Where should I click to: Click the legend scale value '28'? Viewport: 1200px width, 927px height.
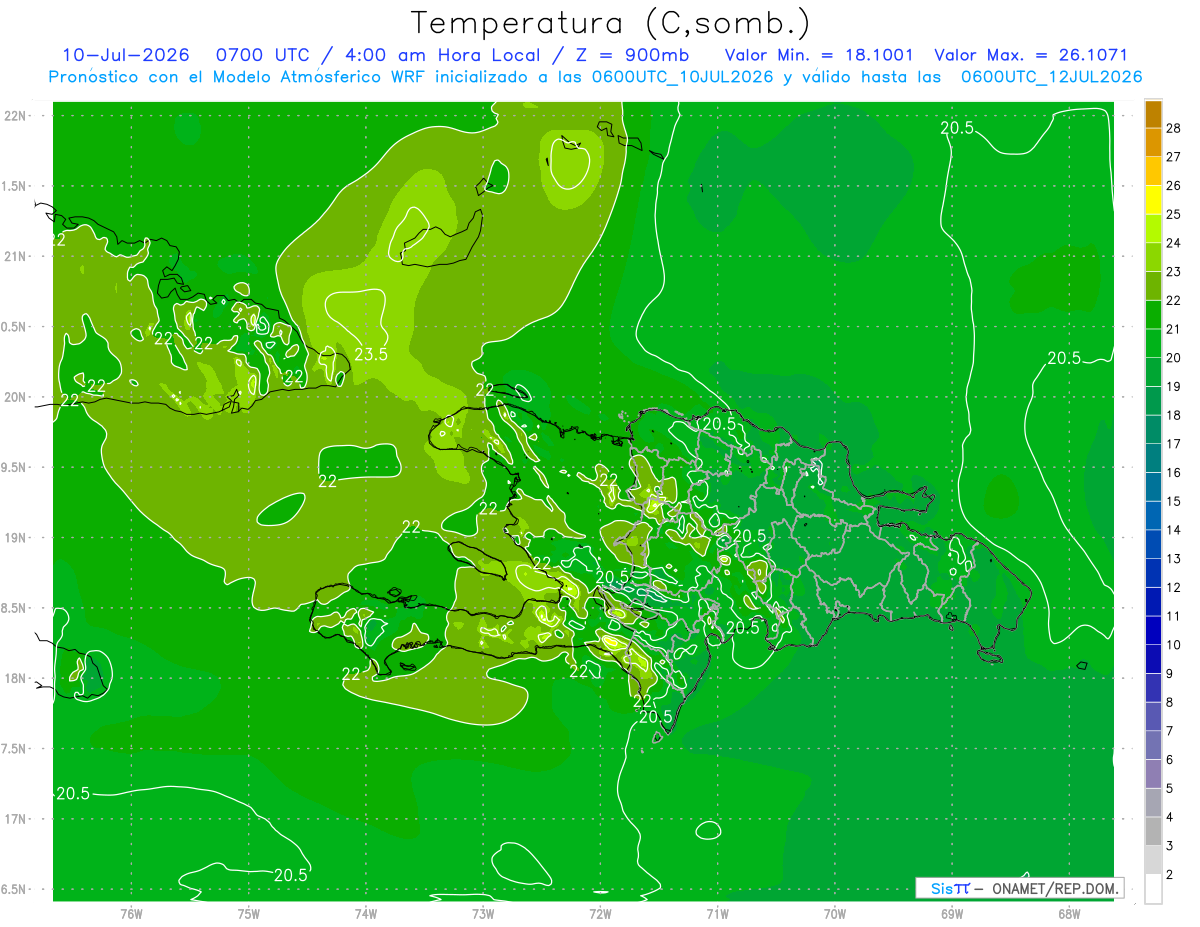(x=1174, y=128)
